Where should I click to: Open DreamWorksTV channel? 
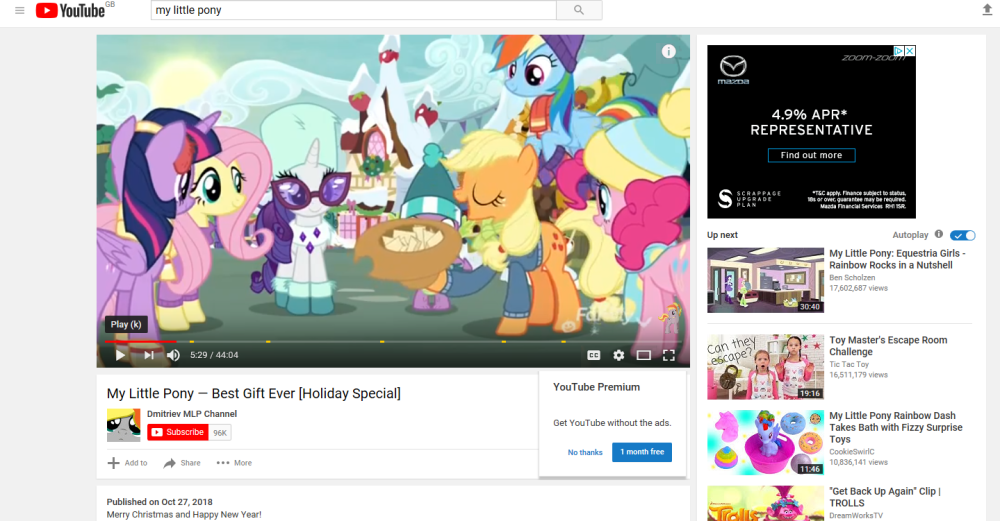click(856, 515)
